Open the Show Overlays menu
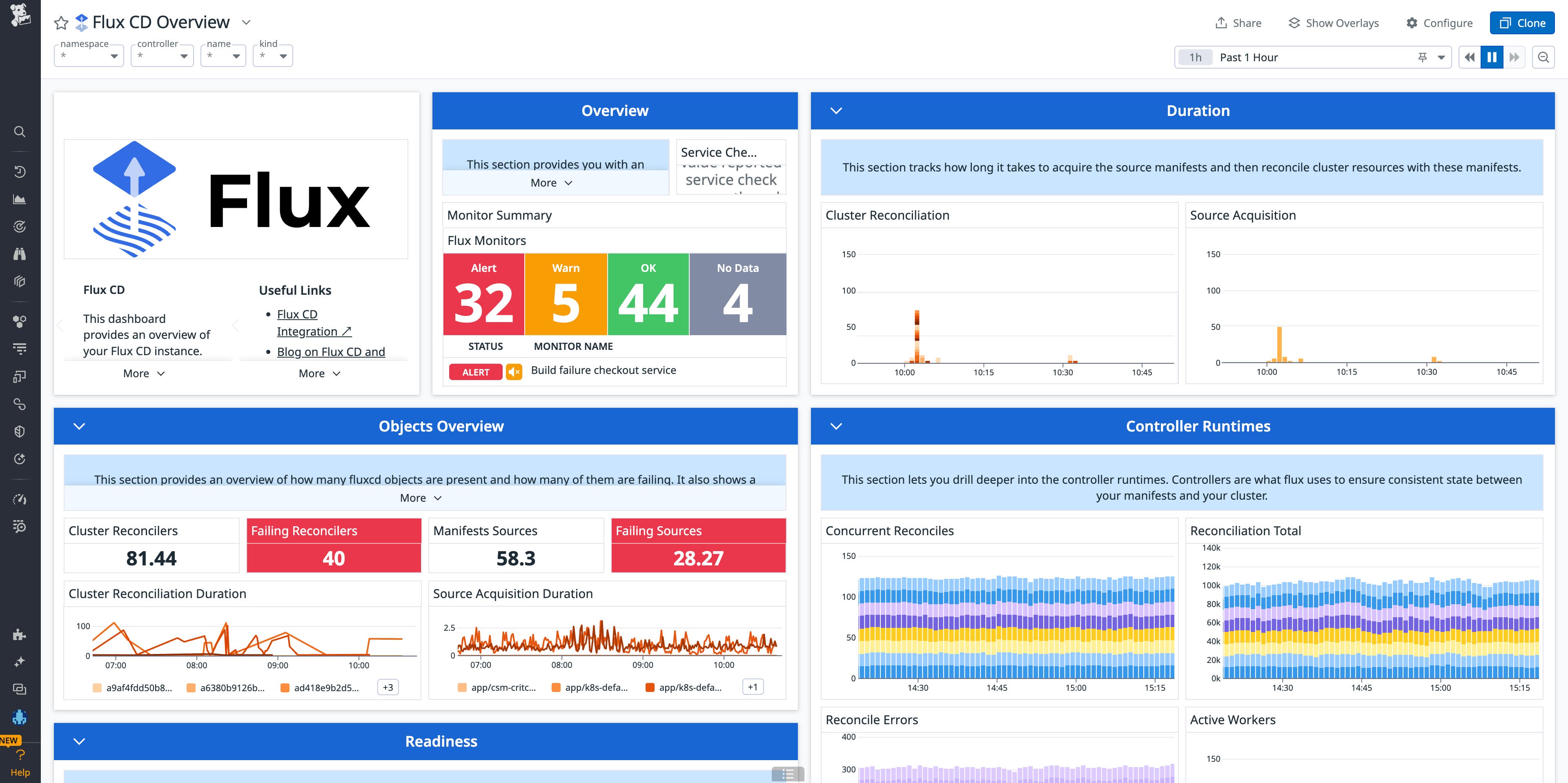 tap(1333, 22)
